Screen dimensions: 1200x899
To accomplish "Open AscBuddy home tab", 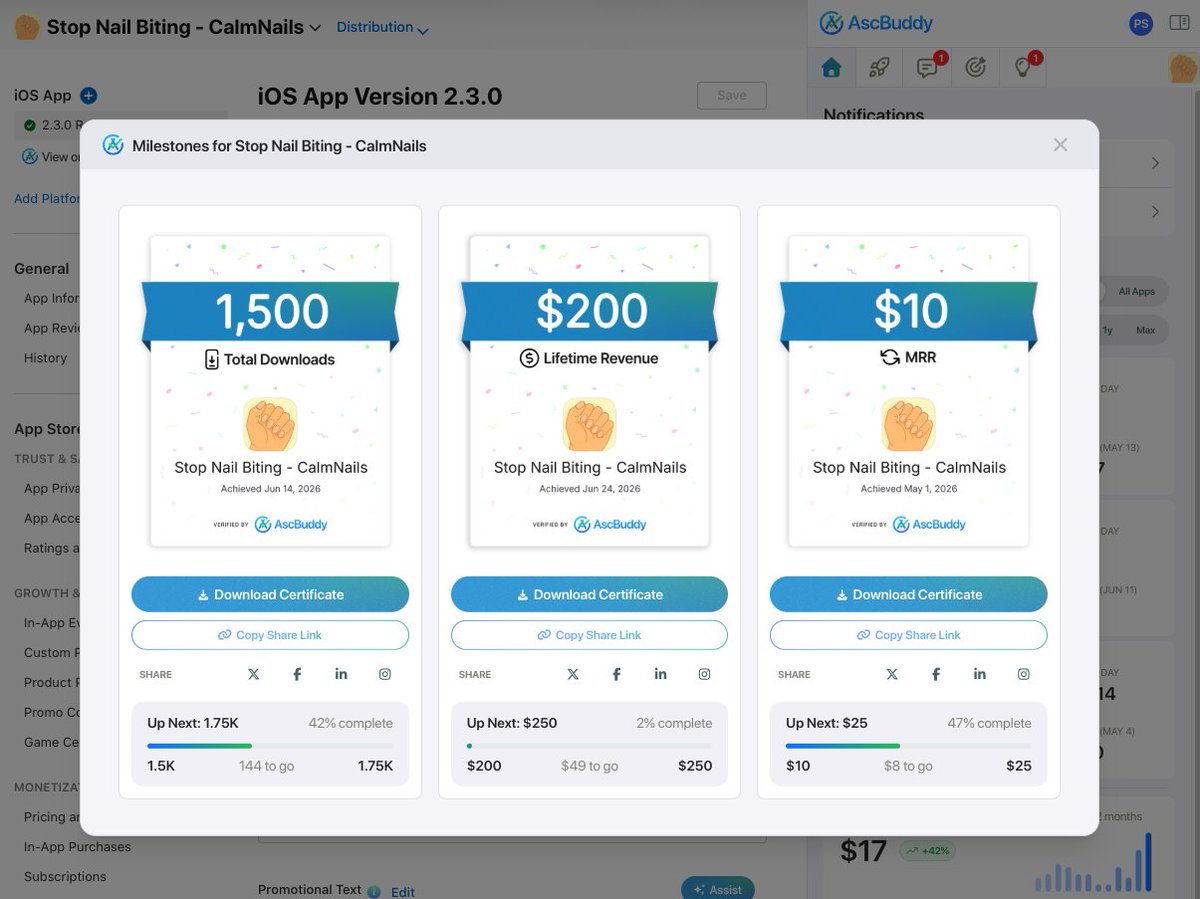I will click(831, 67).
